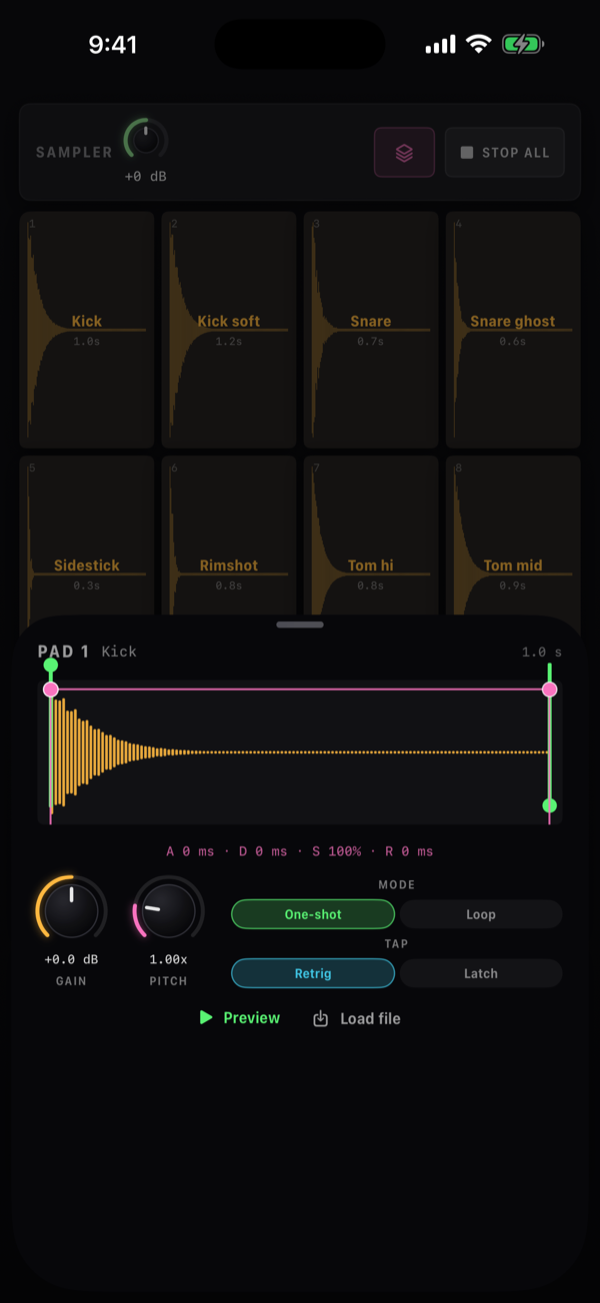Select the pink envelope end point

(549, 689)
